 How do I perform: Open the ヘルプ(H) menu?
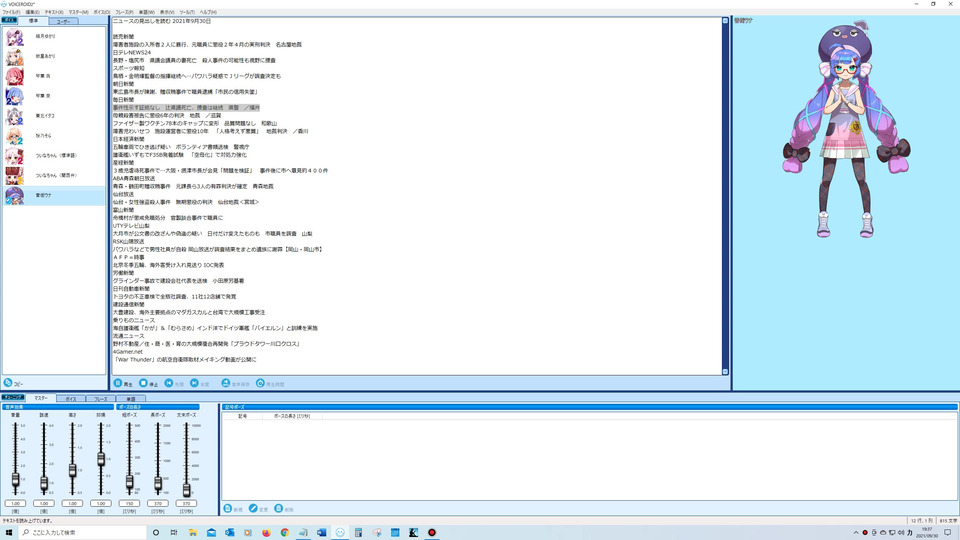[208, 12]
